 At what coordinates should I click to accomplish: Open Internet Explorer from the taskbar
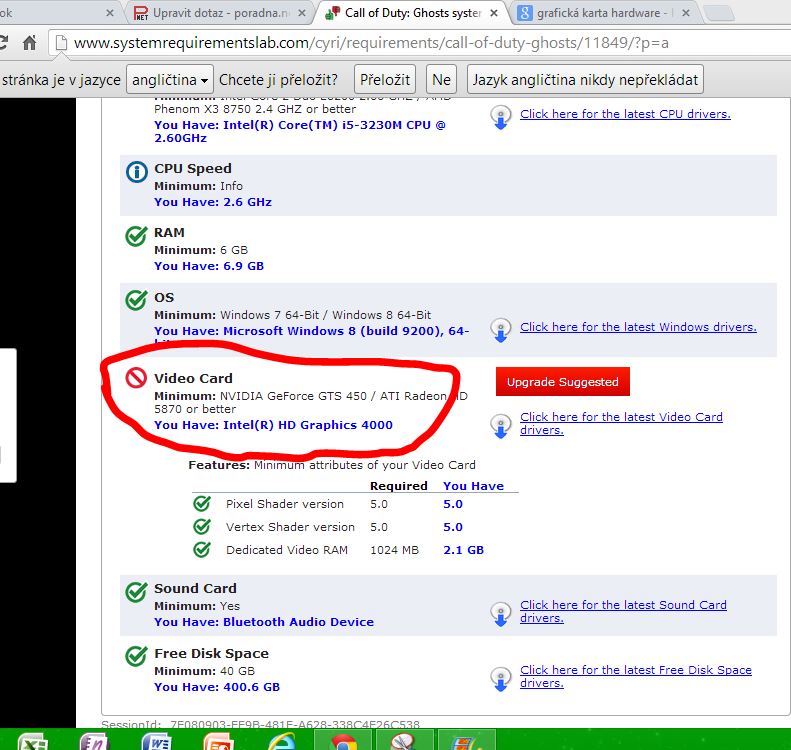click(x=281, y=741)
